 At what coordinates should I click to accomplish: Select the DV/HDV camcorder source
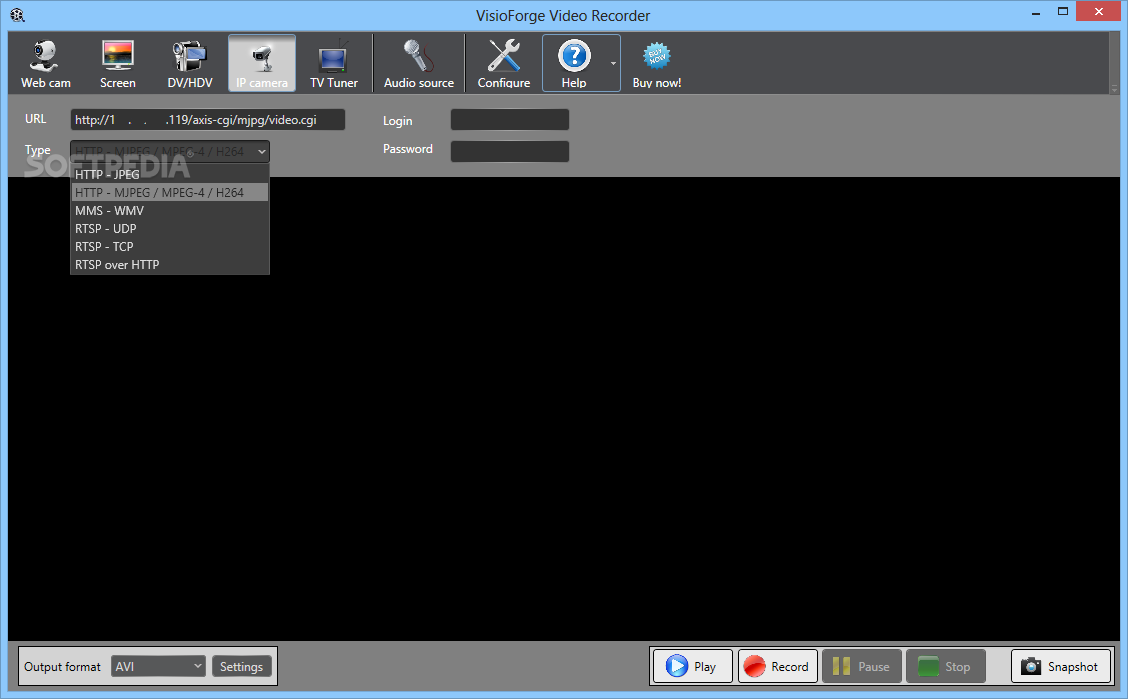point(190,63)
